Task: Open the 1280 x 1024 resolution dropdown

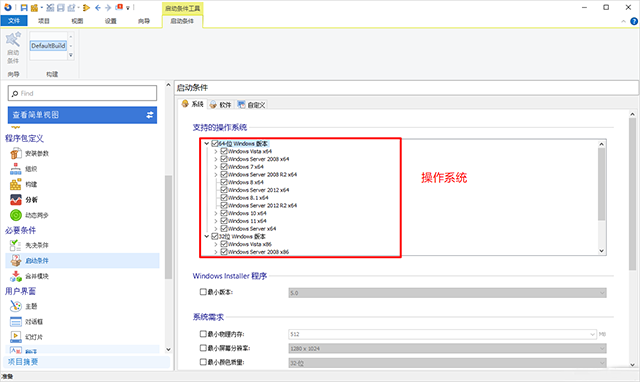Action: [447, 349]
